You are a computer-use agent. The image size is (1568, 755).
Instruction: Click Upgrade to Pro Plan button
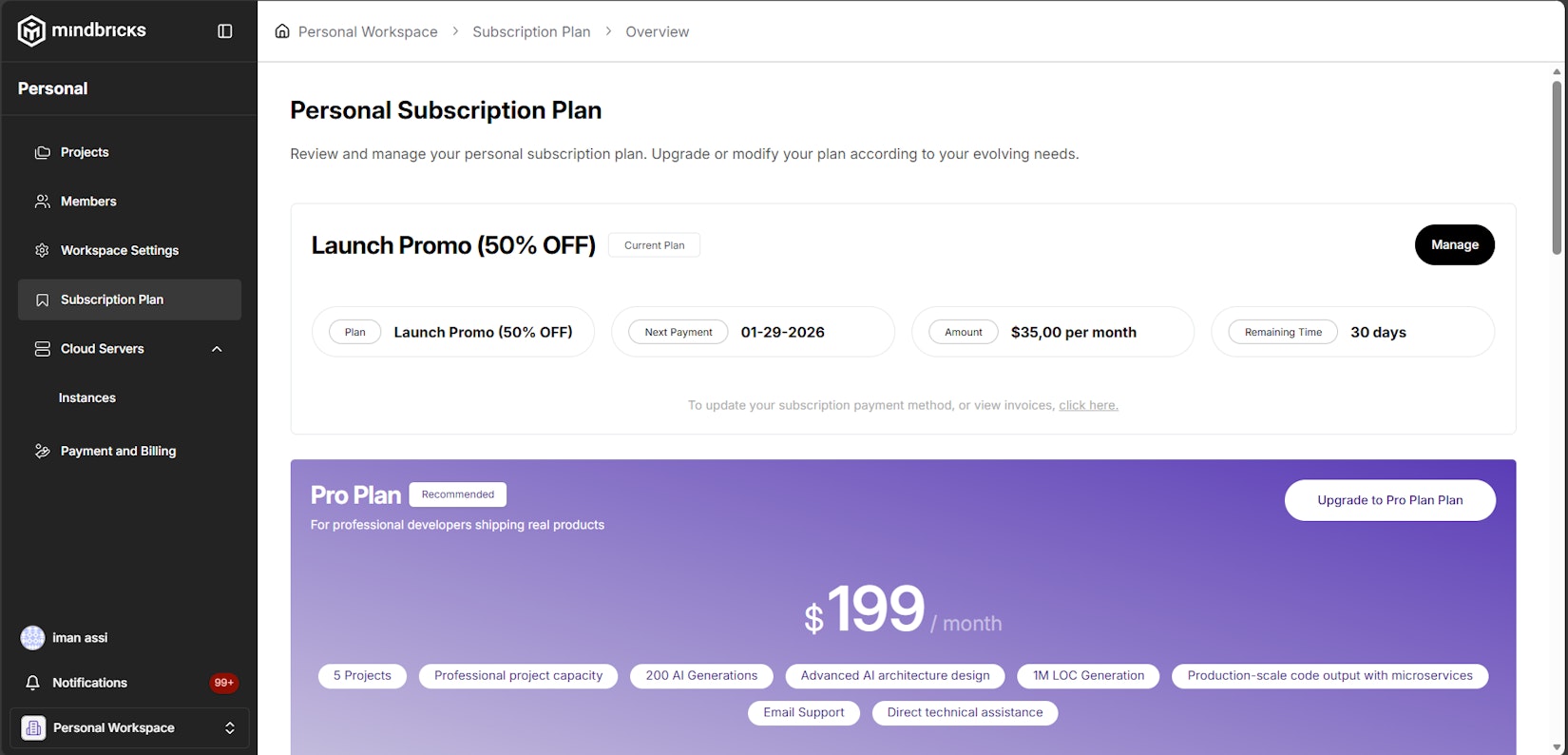tap(1389, 500)
